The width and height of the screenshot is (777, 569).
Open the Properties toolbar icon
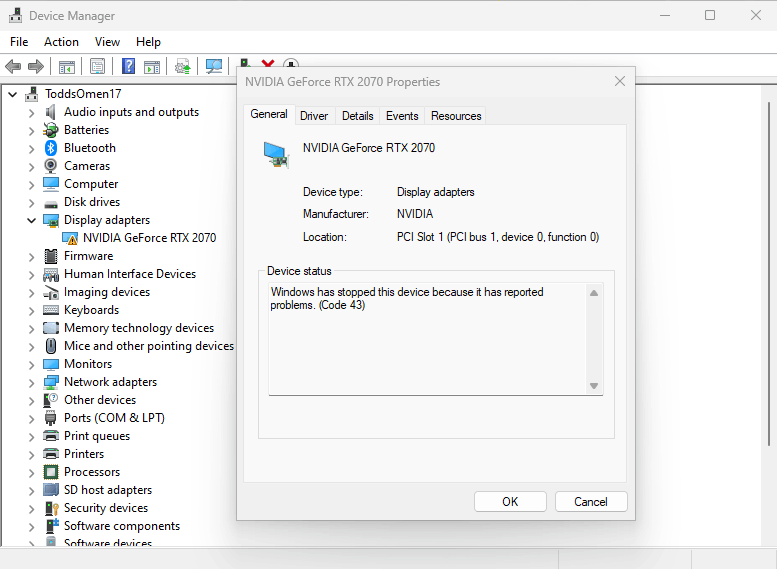pos(97,66)
